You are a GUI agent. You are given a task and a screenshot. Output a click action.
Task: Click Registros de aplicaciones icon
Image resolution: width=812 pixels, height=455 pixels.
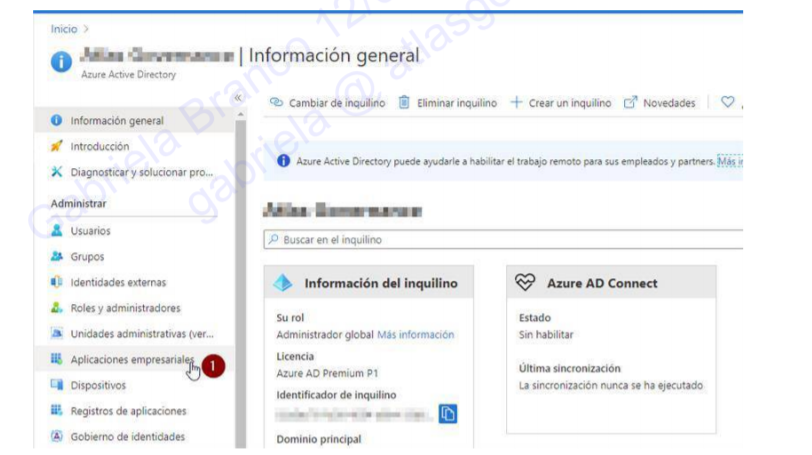pyautogui.click(x=56, y=410)
